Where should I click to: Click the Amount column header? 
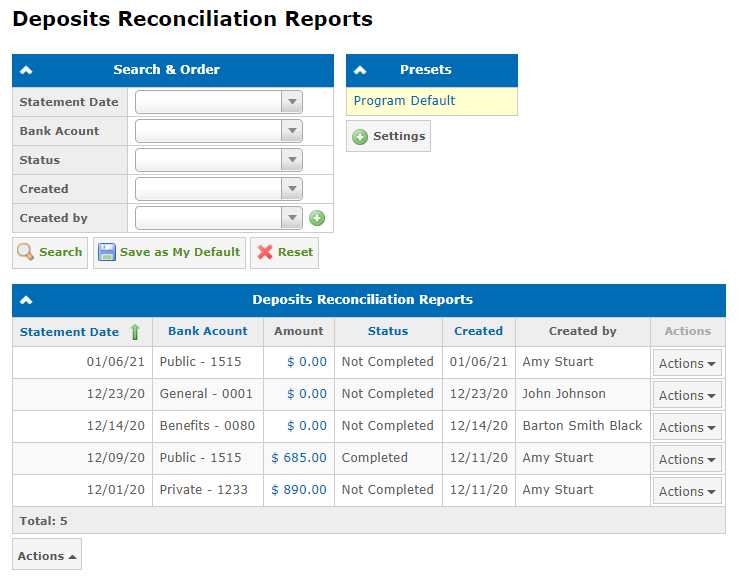[299, 331]
